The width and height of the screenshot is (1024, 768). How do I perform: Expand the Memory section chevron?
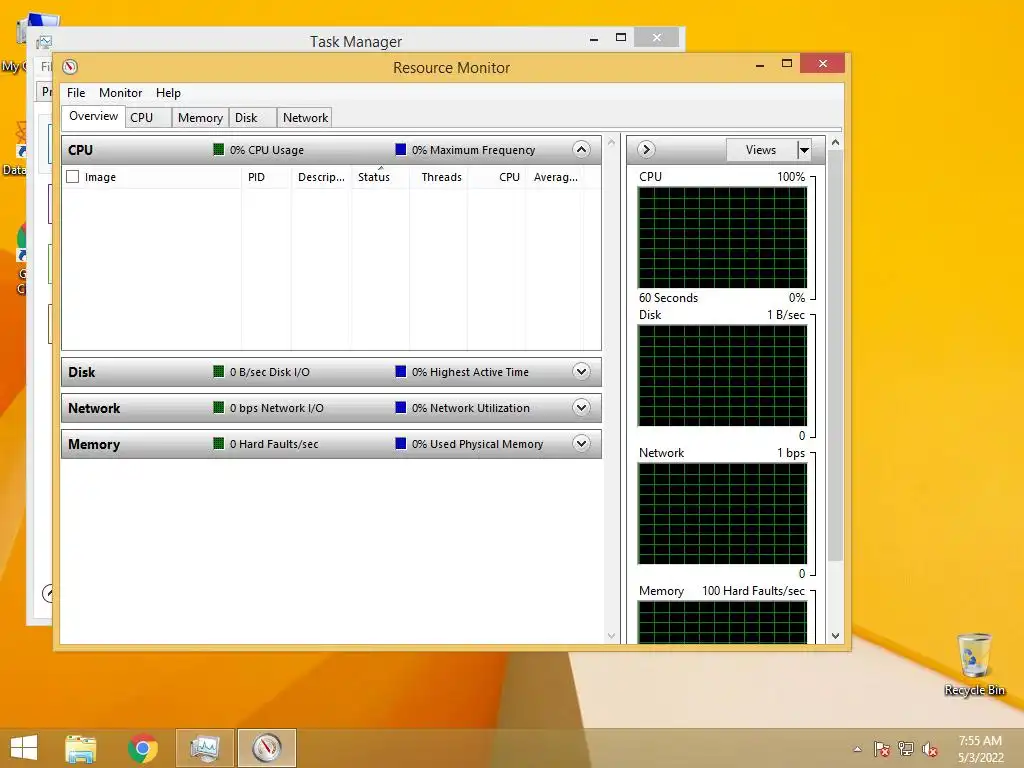pos(581,443)
